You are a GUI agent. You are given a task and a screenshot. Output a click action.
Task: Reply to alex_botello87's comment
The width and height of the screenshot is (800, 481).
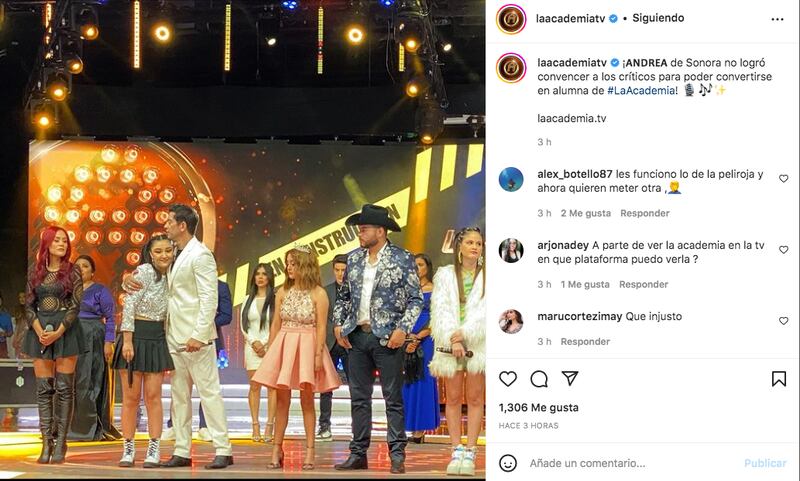point(645,213)
